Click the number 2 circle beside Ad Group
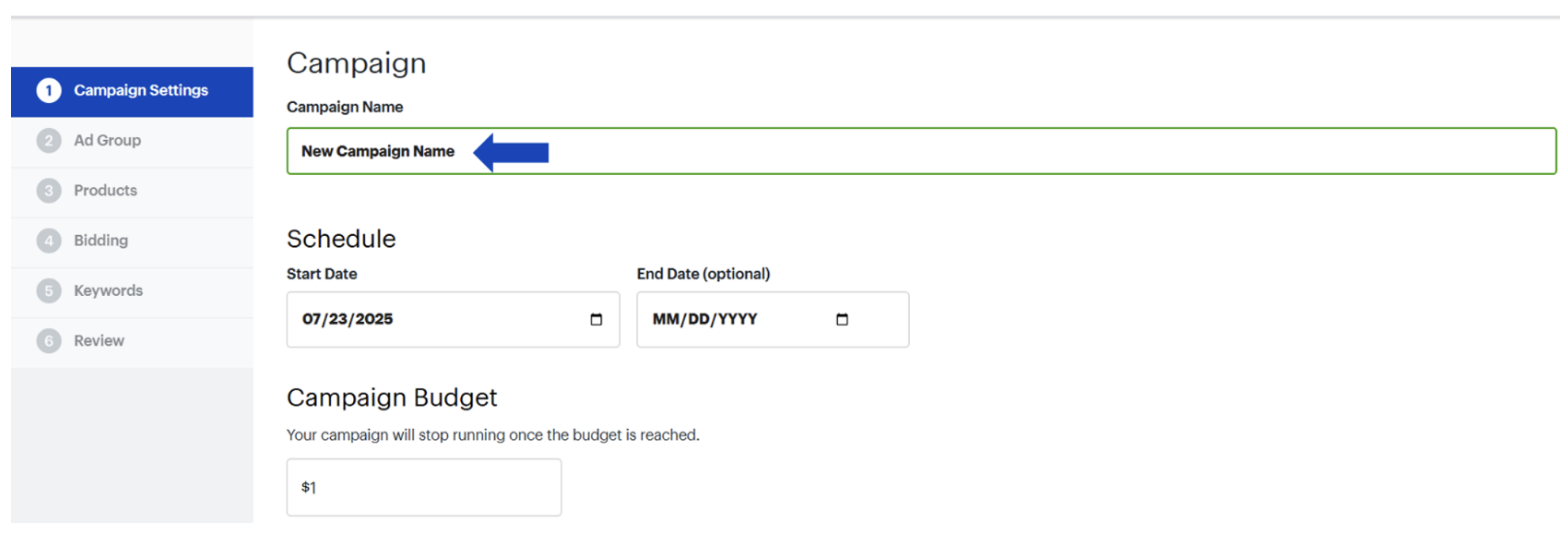 49,141
